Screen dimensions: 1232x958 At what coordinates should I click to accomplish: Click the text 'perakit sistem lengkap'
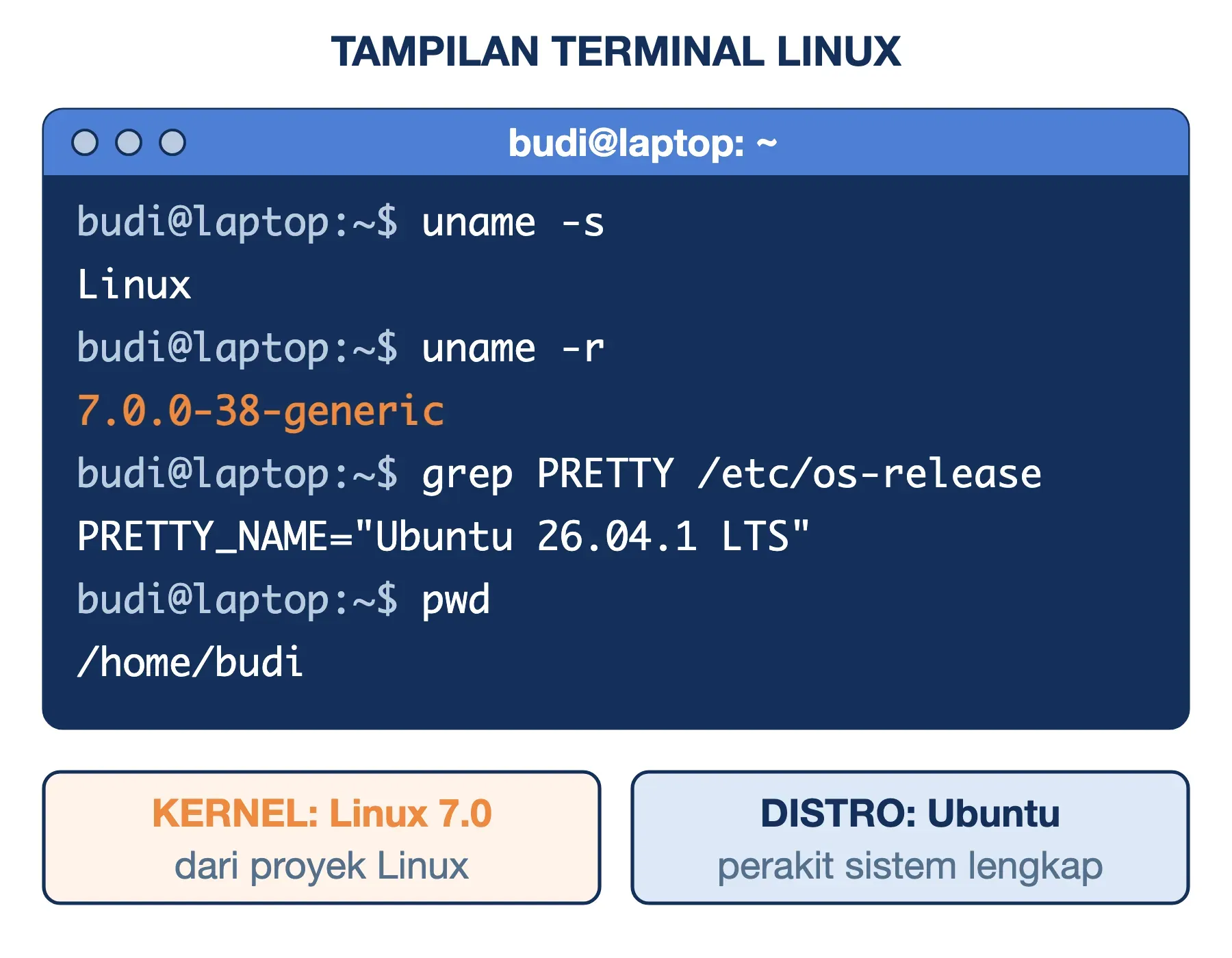pyautogui.click(x=910, y=867)
